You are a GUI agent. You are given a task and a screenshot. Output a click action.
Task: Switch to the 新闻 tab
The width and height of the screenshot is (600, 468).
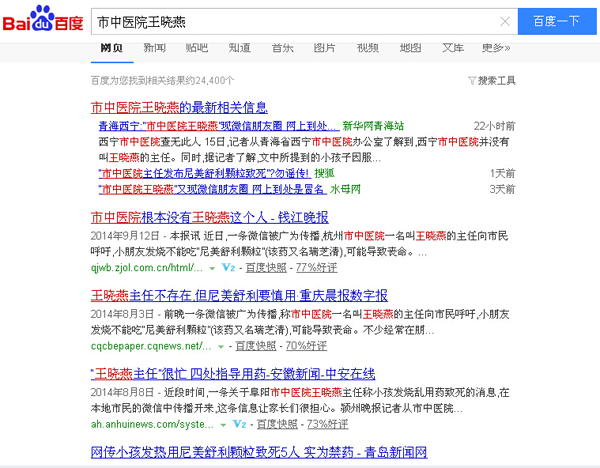click(155, 48)
